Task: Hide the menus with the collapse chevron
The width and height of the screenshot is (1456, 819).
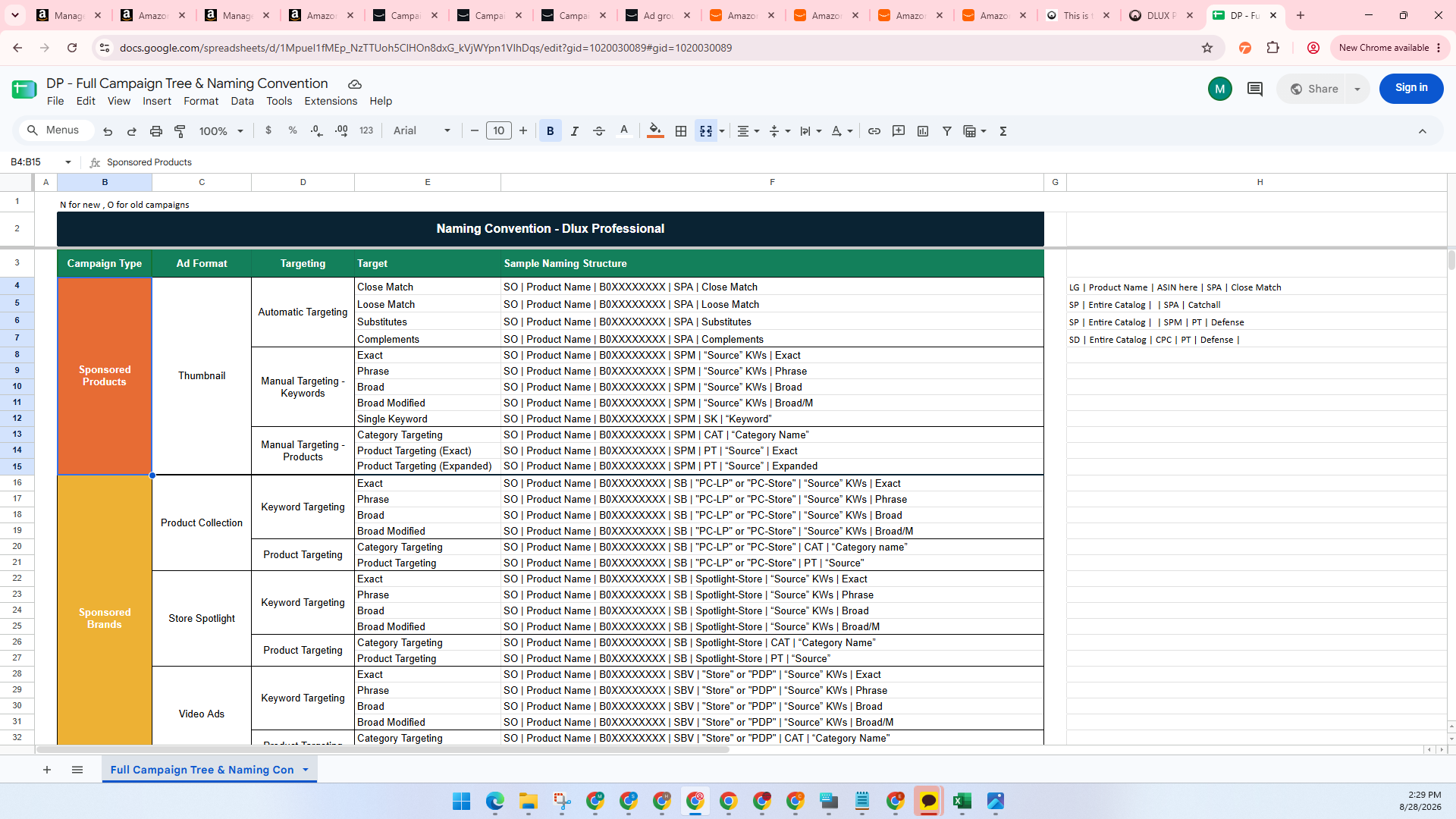Action: coord(1423,131)
